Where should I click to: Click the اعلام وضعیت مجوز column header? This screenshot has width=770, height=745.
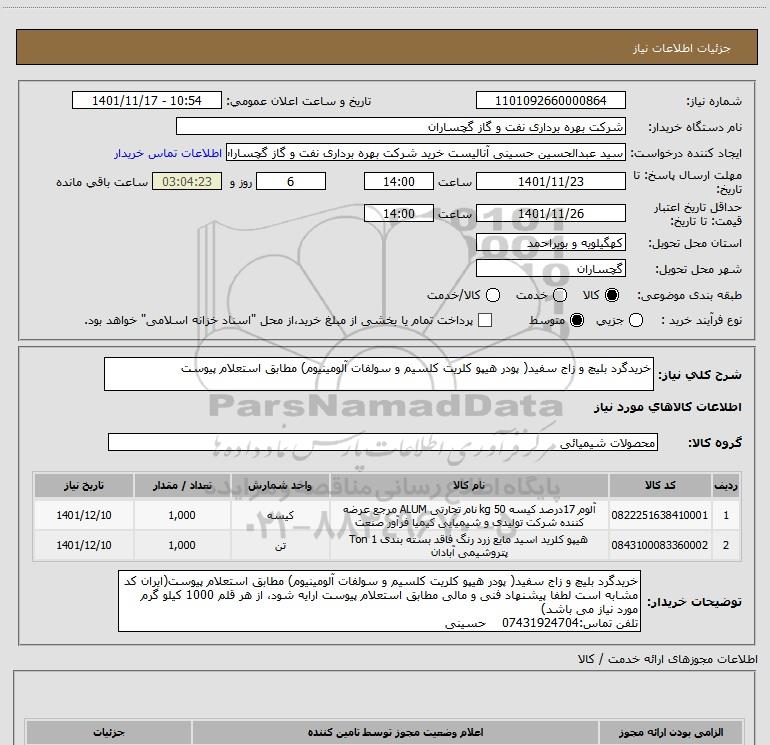(x=395, y=732)
